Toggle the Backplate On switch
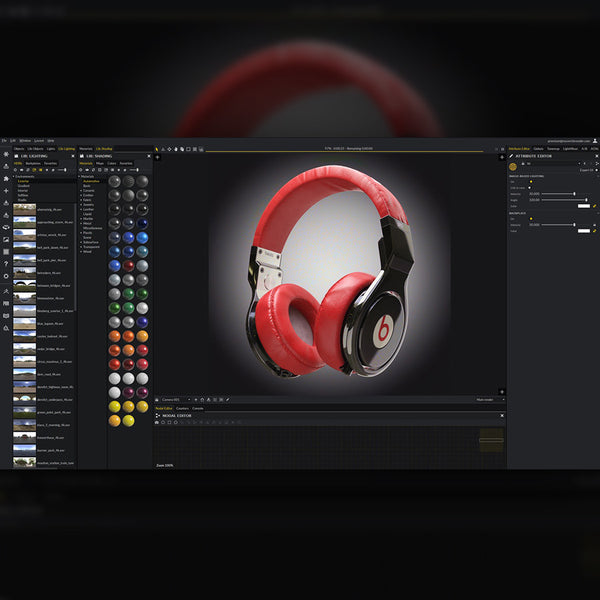Viewport: 600px width, 600px height. pyautogui.click(x=531, y=218)
